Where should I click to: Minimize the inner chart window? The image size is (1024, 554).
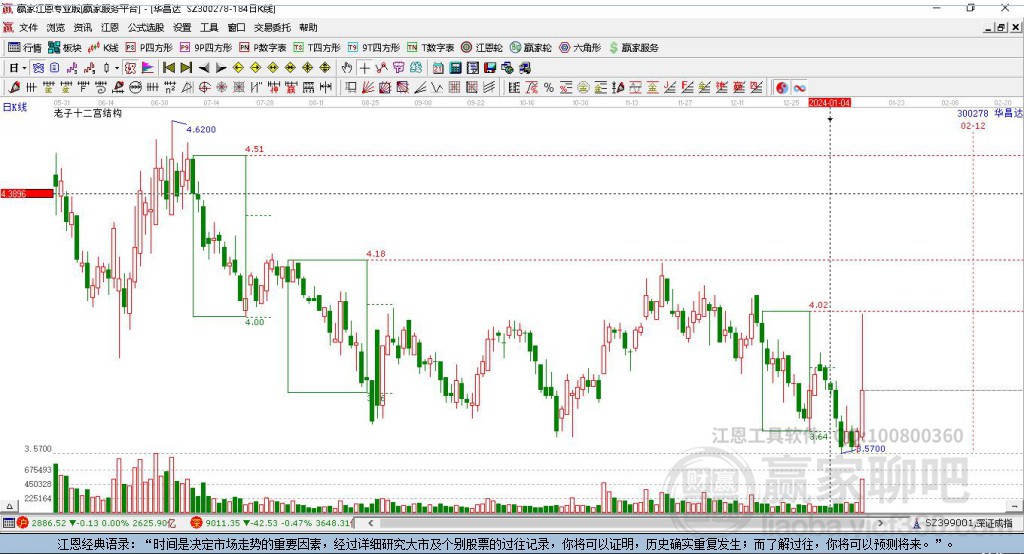(988, 27)
